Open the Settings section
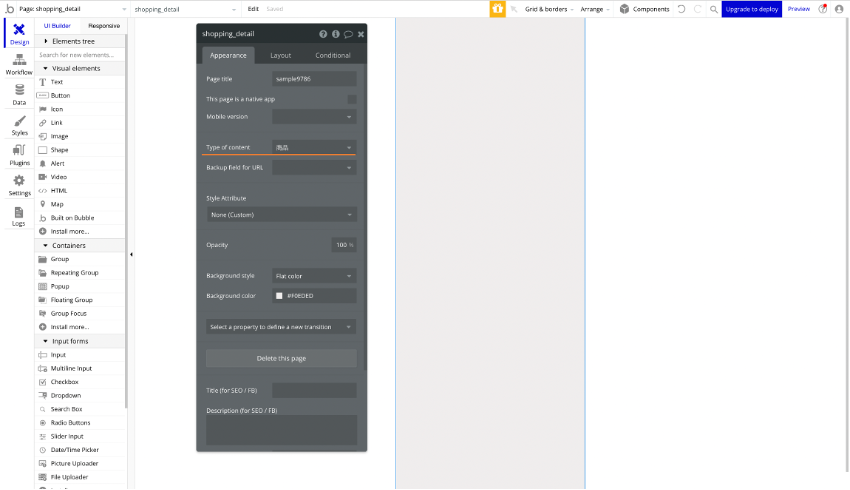850x490 pixels. coord(19,186)
